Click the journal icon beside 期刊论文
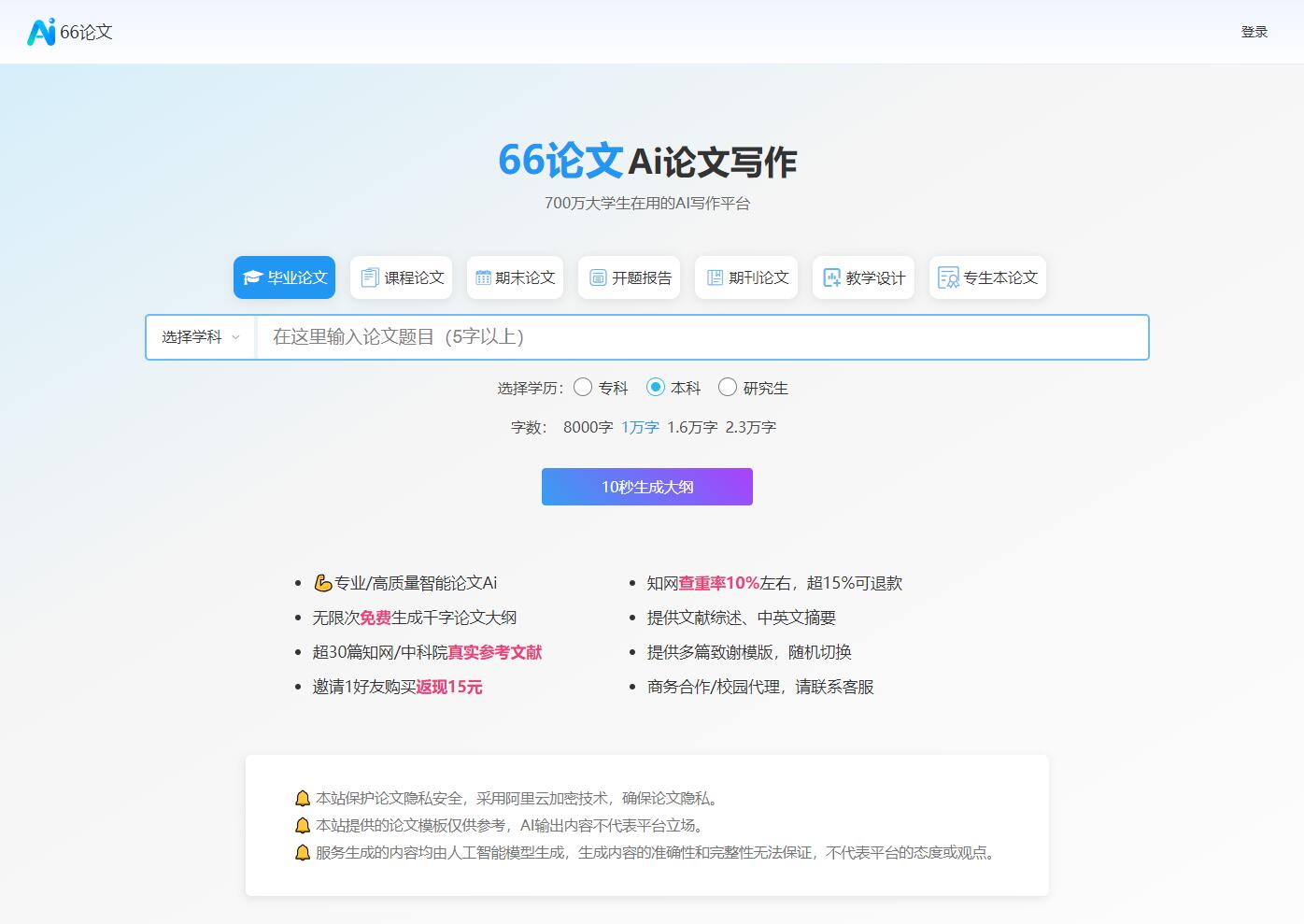Screen dimensions: 1304x924 715,277
